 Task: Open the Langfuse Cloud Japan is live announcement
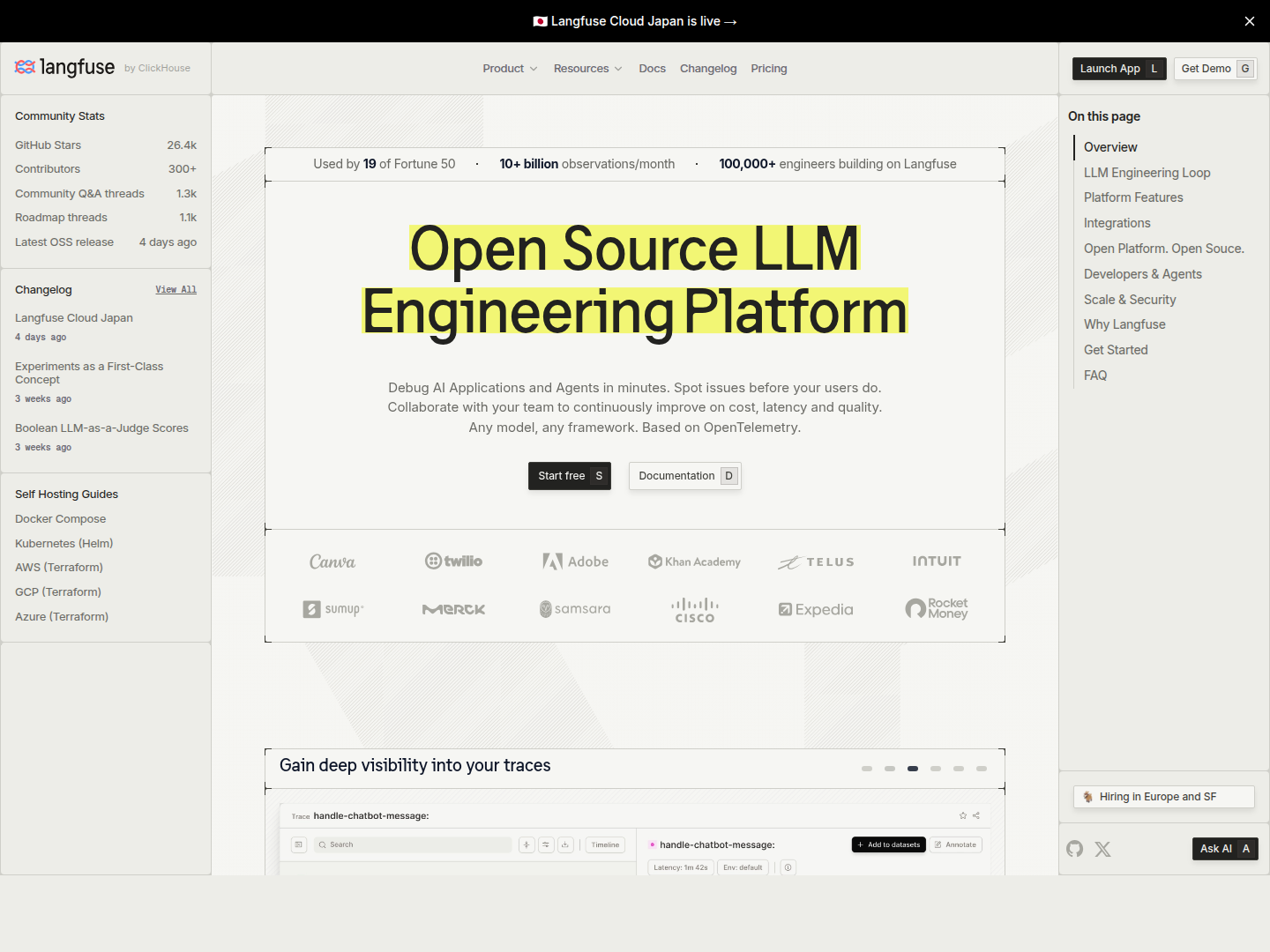point(635,21)
